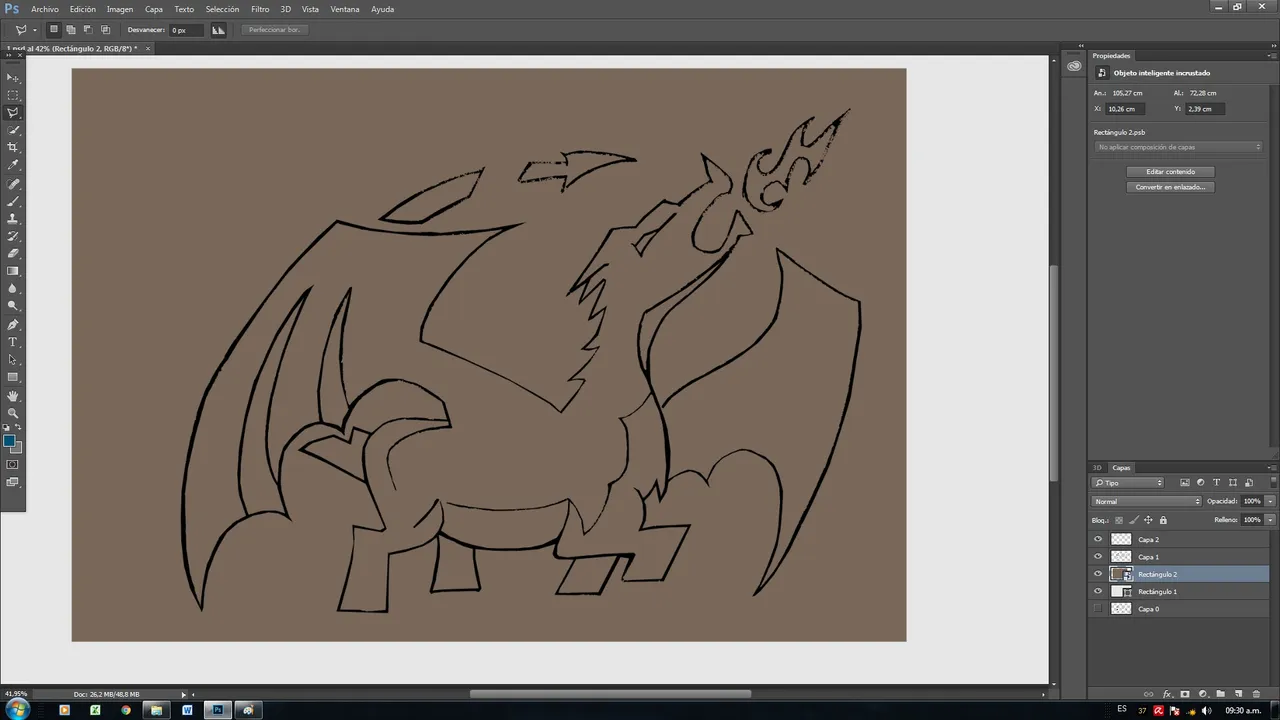Viewport: 1280px width, 720px height.
Task: Open the Opacidad slider dropdown
Action: click(1270, 501)
